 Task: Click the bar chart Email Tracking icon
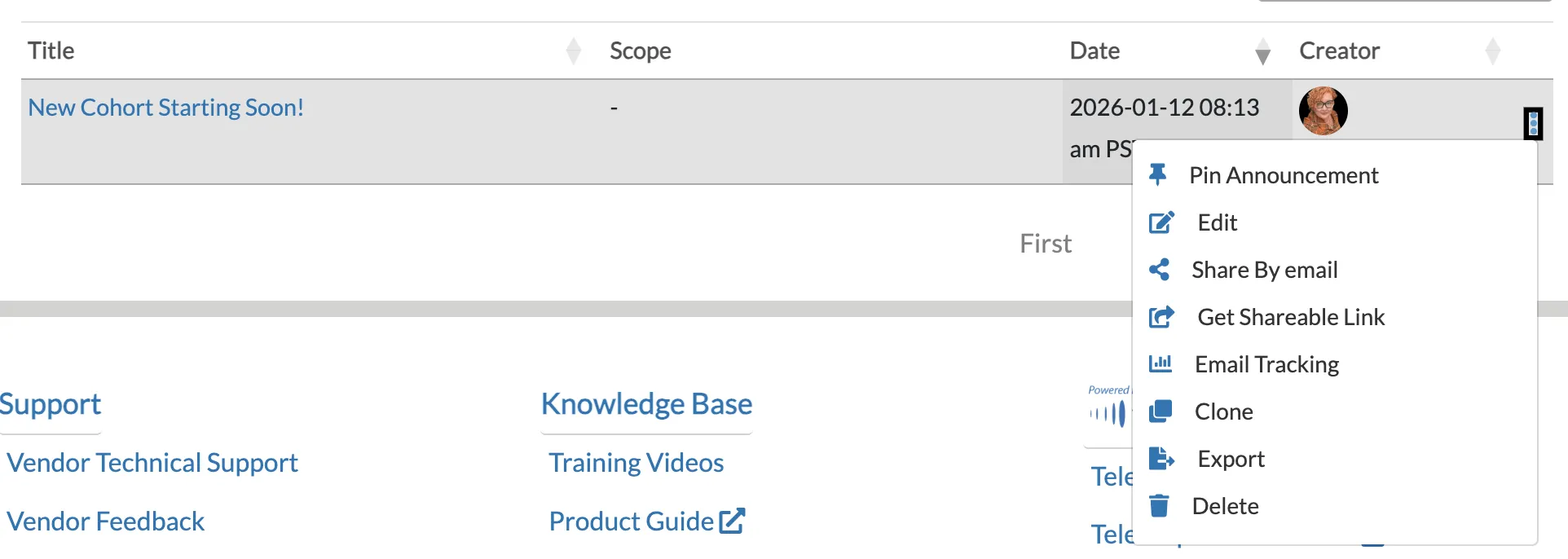pyautogui.click(x=1160, y=363)
